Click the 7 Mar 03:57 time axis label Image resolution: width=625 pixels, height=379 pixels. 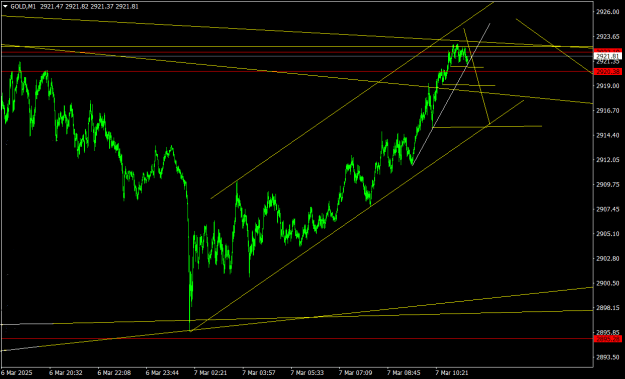click(x=259, y=373)
